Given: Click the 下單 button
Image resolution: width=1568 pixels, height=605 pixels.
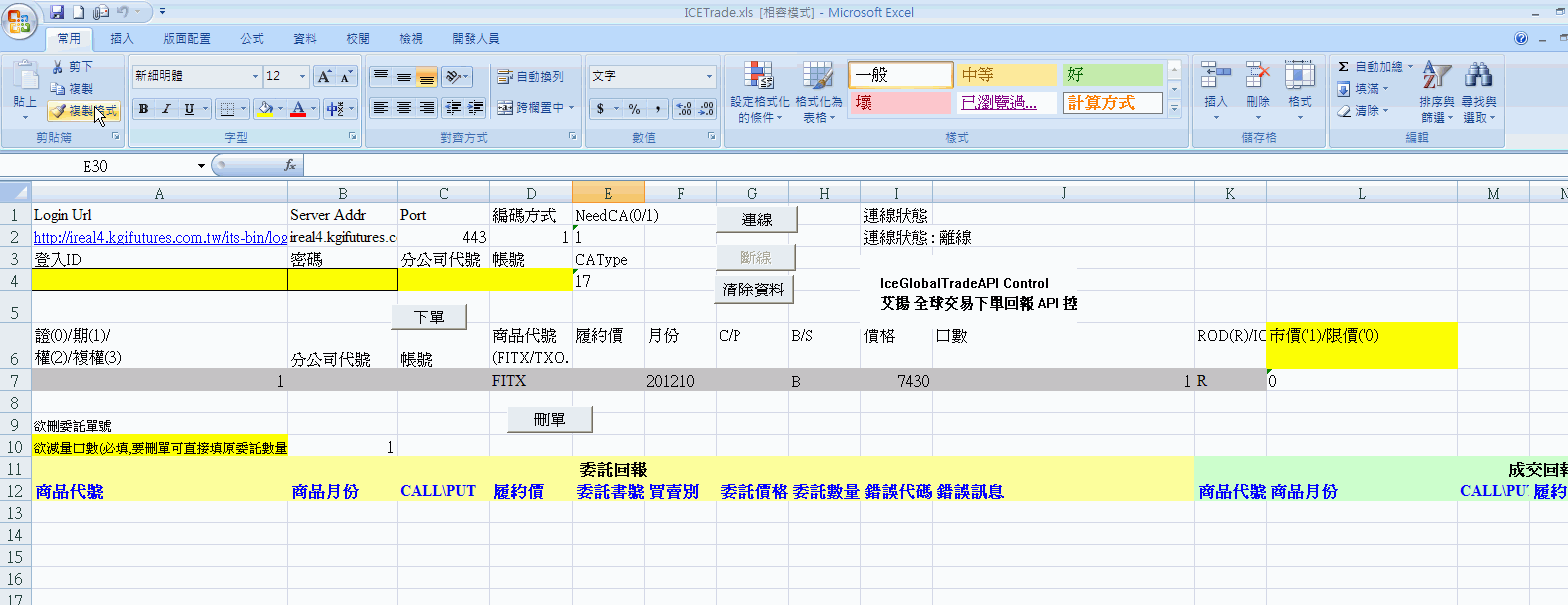Looking at the screenshot, I should 429,317.
